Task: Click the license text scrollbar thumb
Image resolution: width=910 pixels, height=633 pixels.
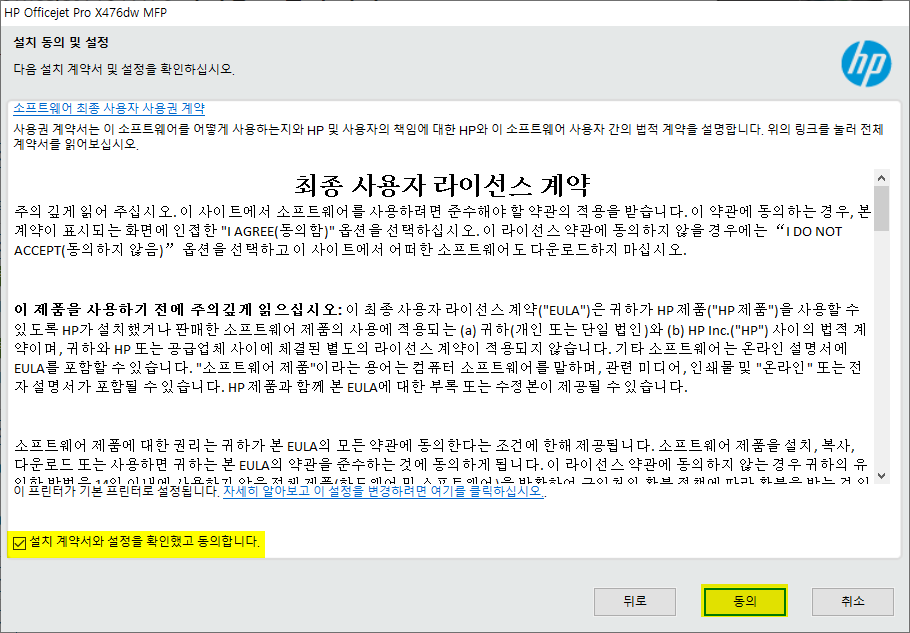Action: click(x=882, y=208)
